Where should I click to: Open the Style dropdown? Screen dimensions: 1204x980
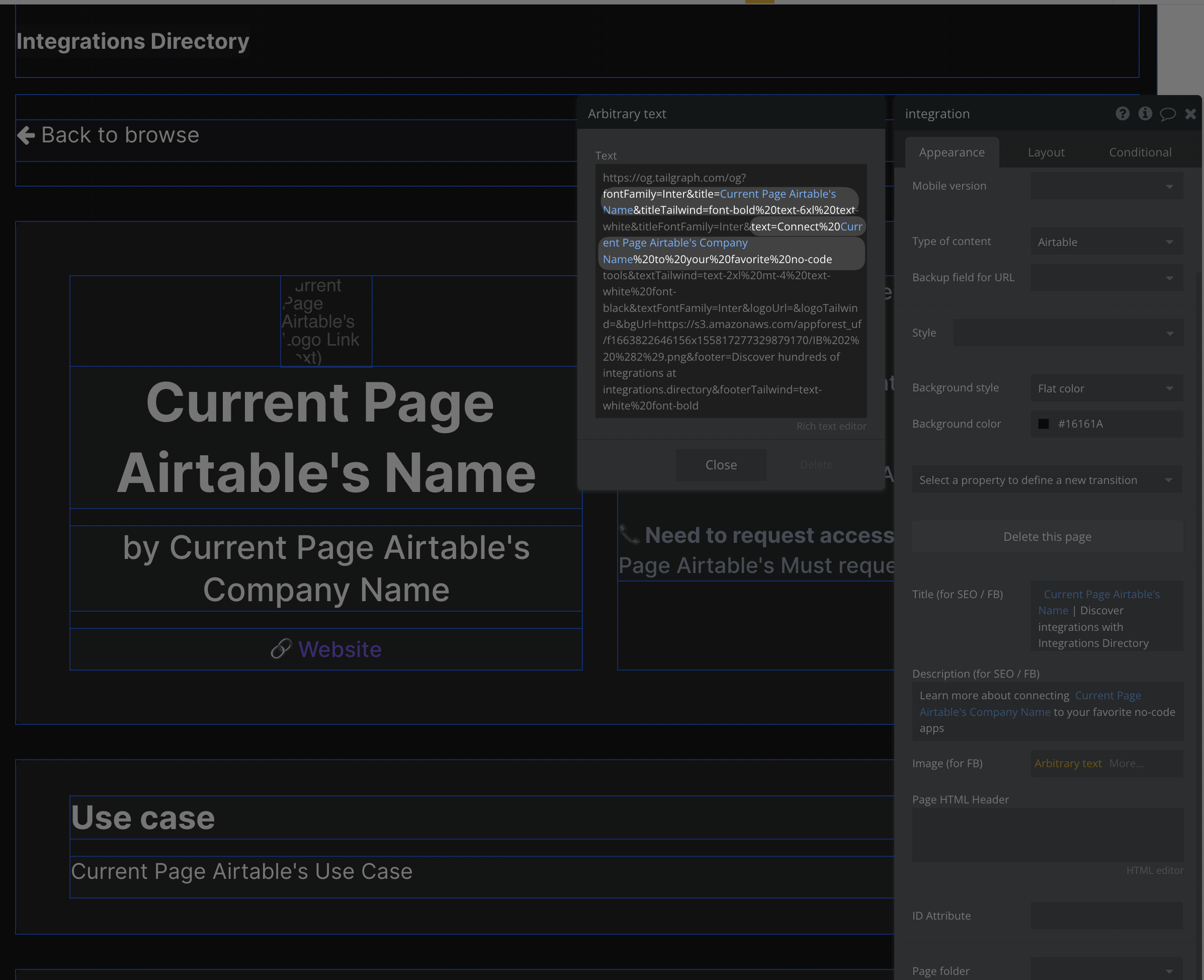(1068, 333)
